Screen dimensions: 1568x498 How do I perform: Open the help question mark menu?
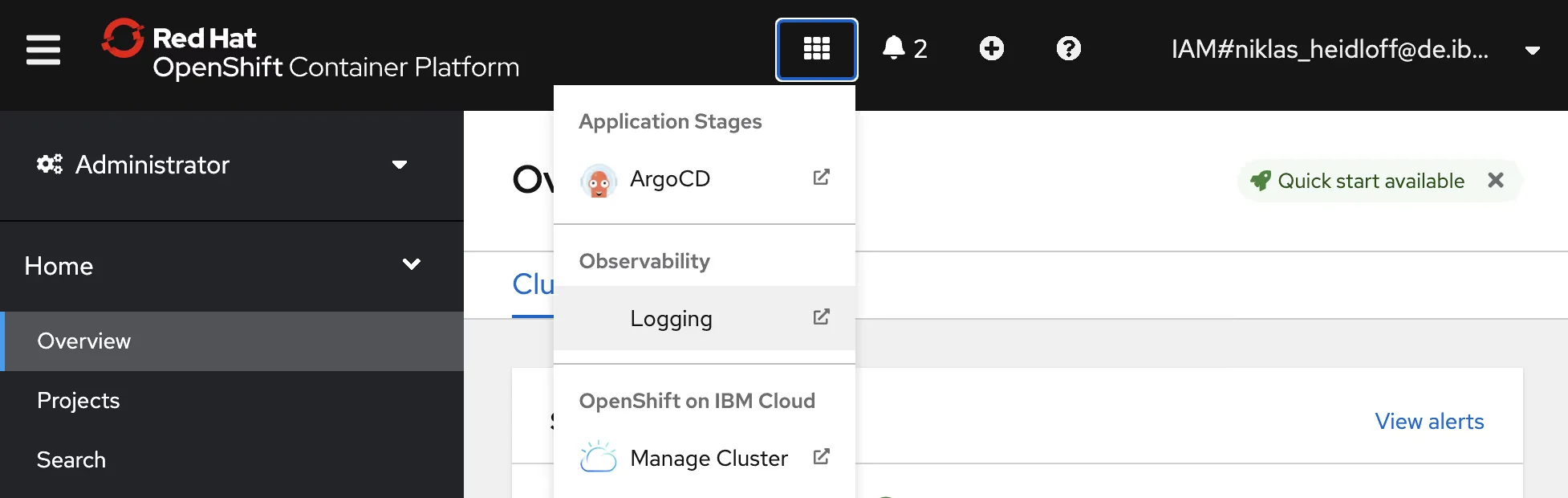click(x=1069, y=49)
